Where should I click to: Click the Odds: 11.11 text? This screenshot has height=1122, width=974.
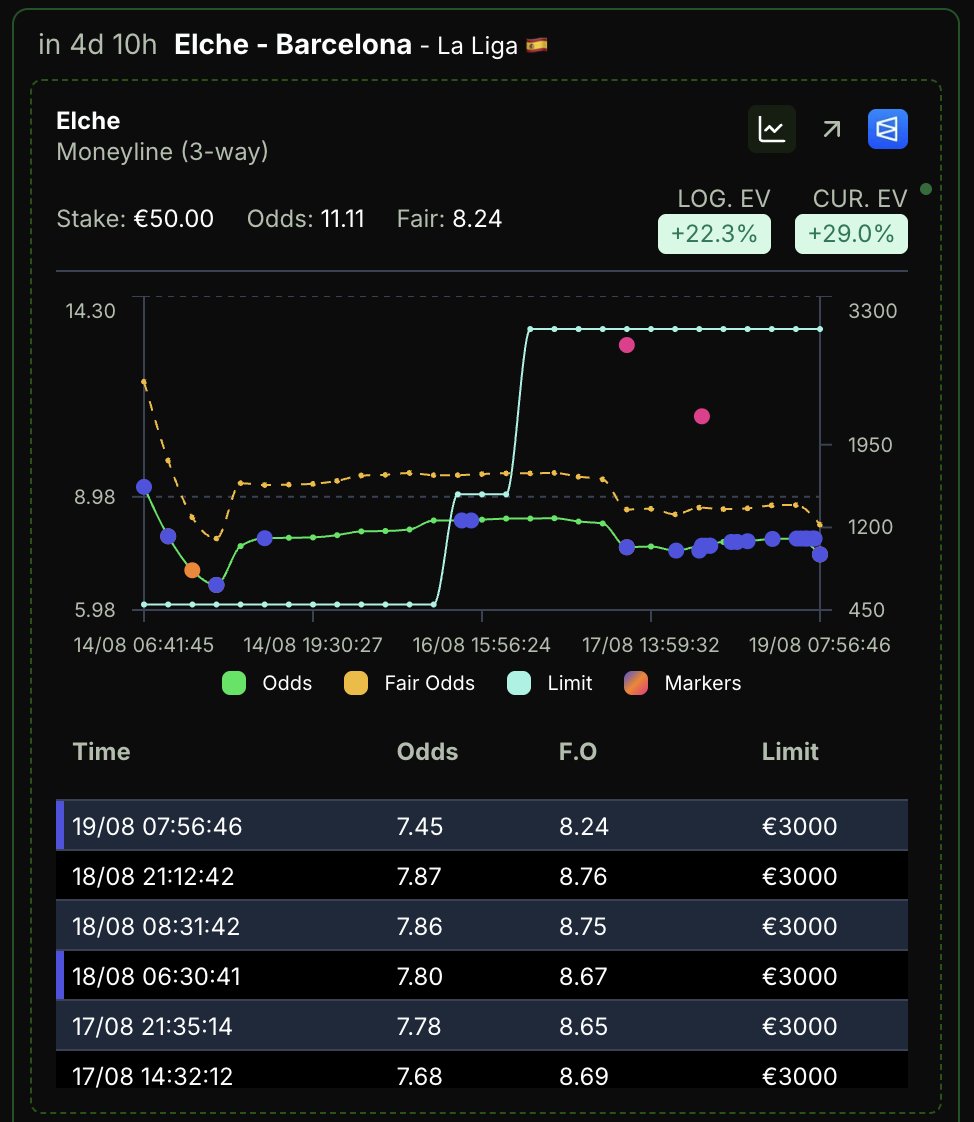click(306, 218)
